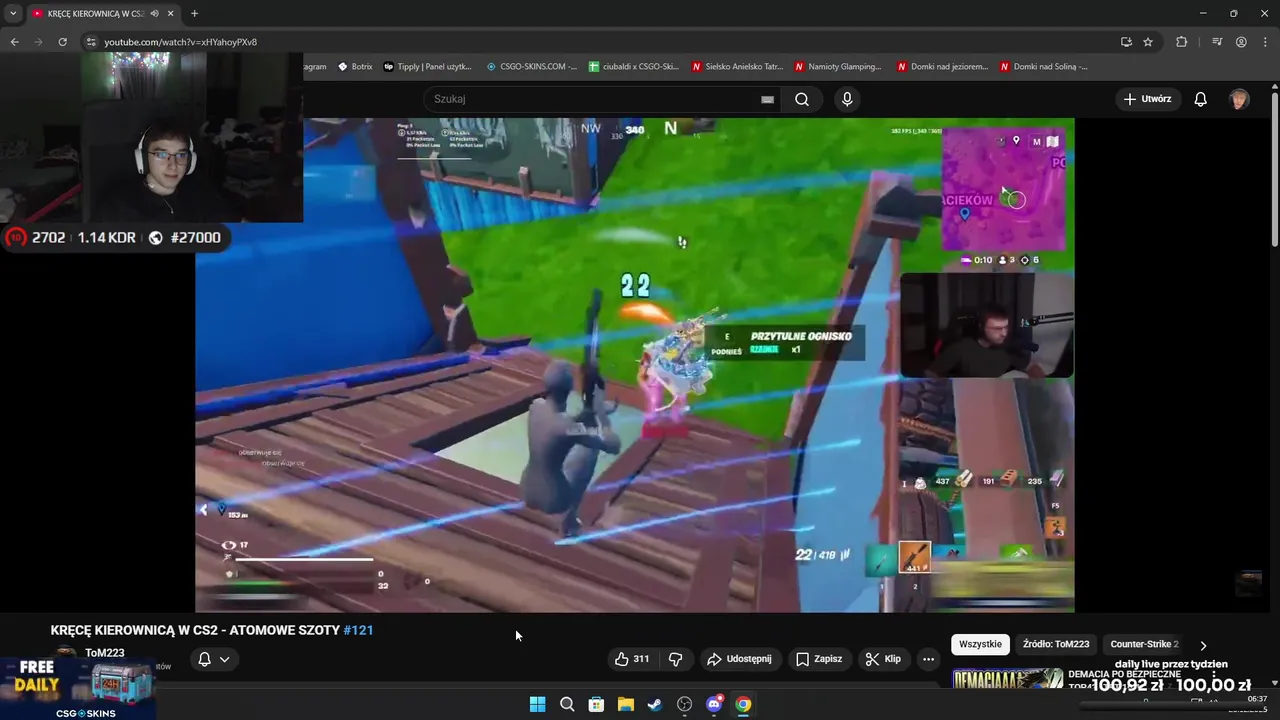This screenshot has height=720, width=1280.
Task: Open Chrome extensions puzzle icon
Action: [x=1182, y=42]
